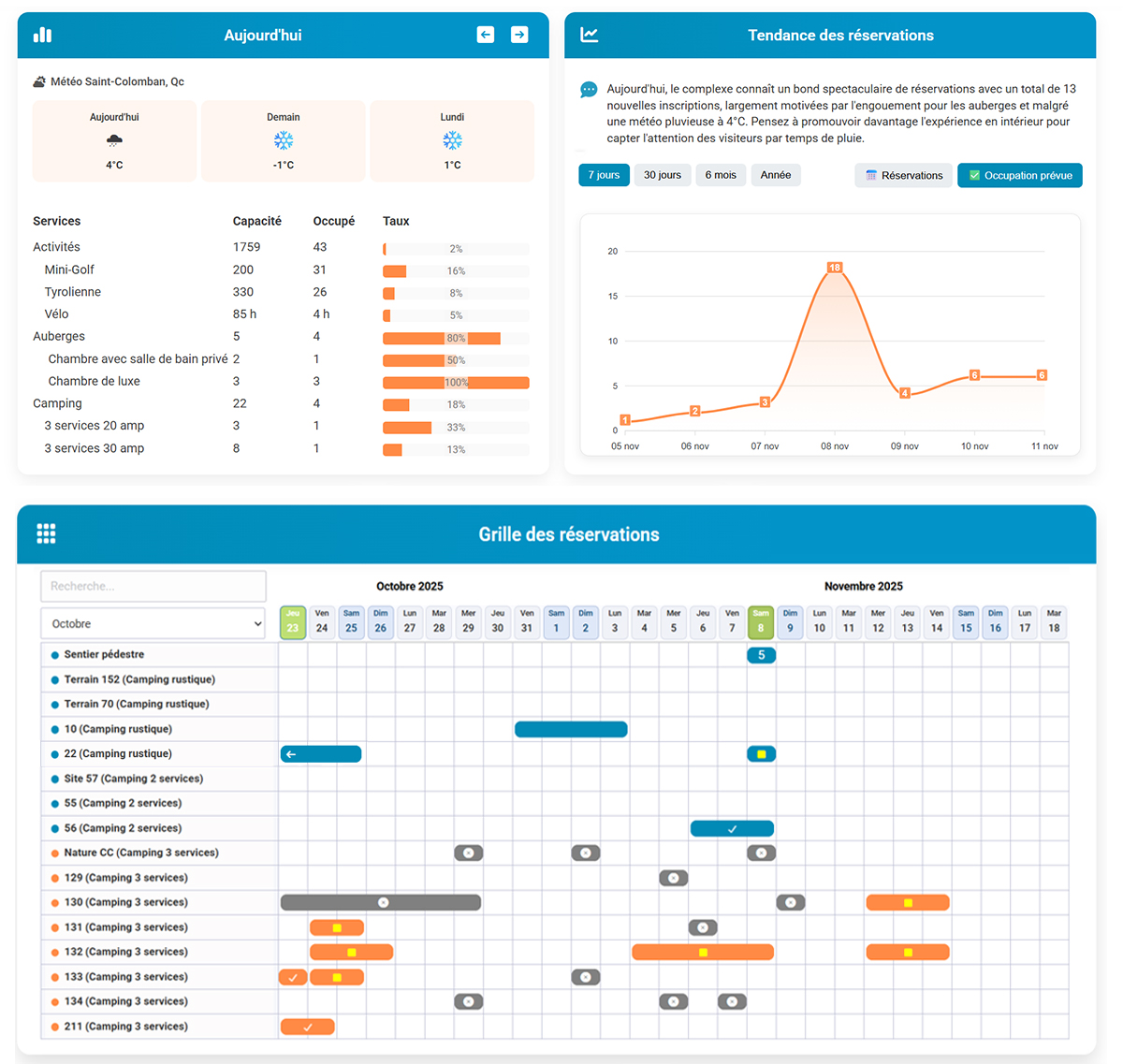Switch to the Année period tab
The height and width of the screenshot is (1064, 1123).
click(x=776, y=175)
